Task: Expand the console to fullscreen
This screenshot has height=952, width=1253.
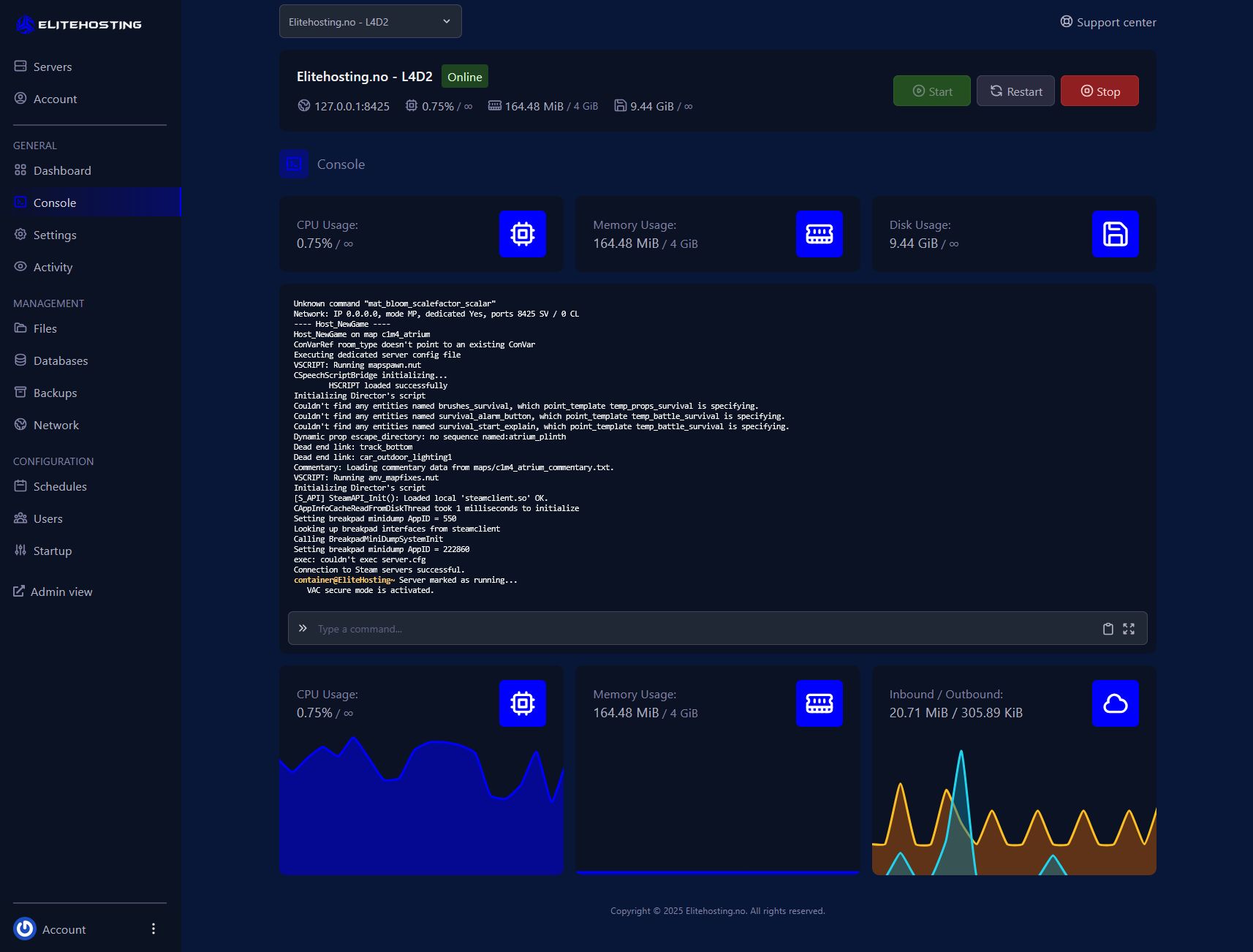Action: point(1129,629)
